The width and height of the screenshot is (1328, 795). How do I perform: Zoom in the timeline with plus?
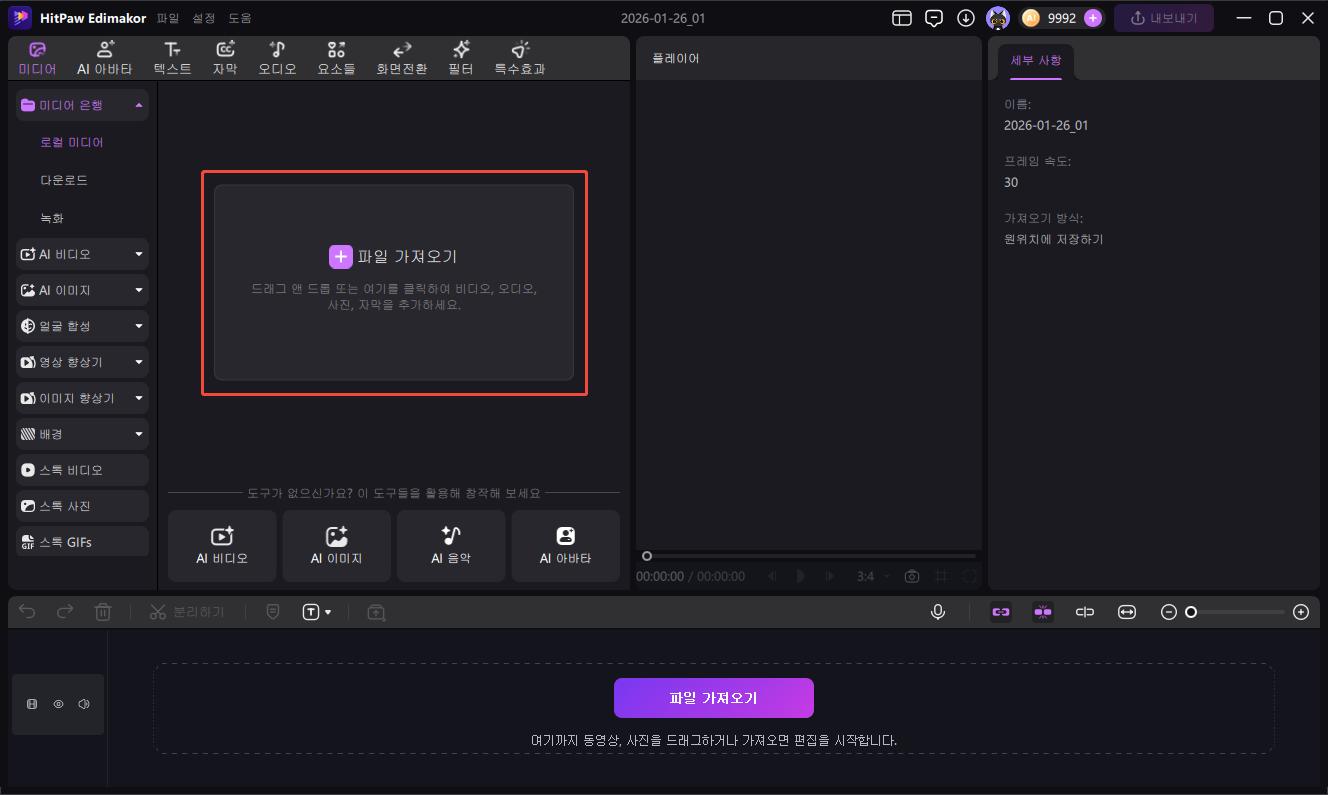(1301, 612)
